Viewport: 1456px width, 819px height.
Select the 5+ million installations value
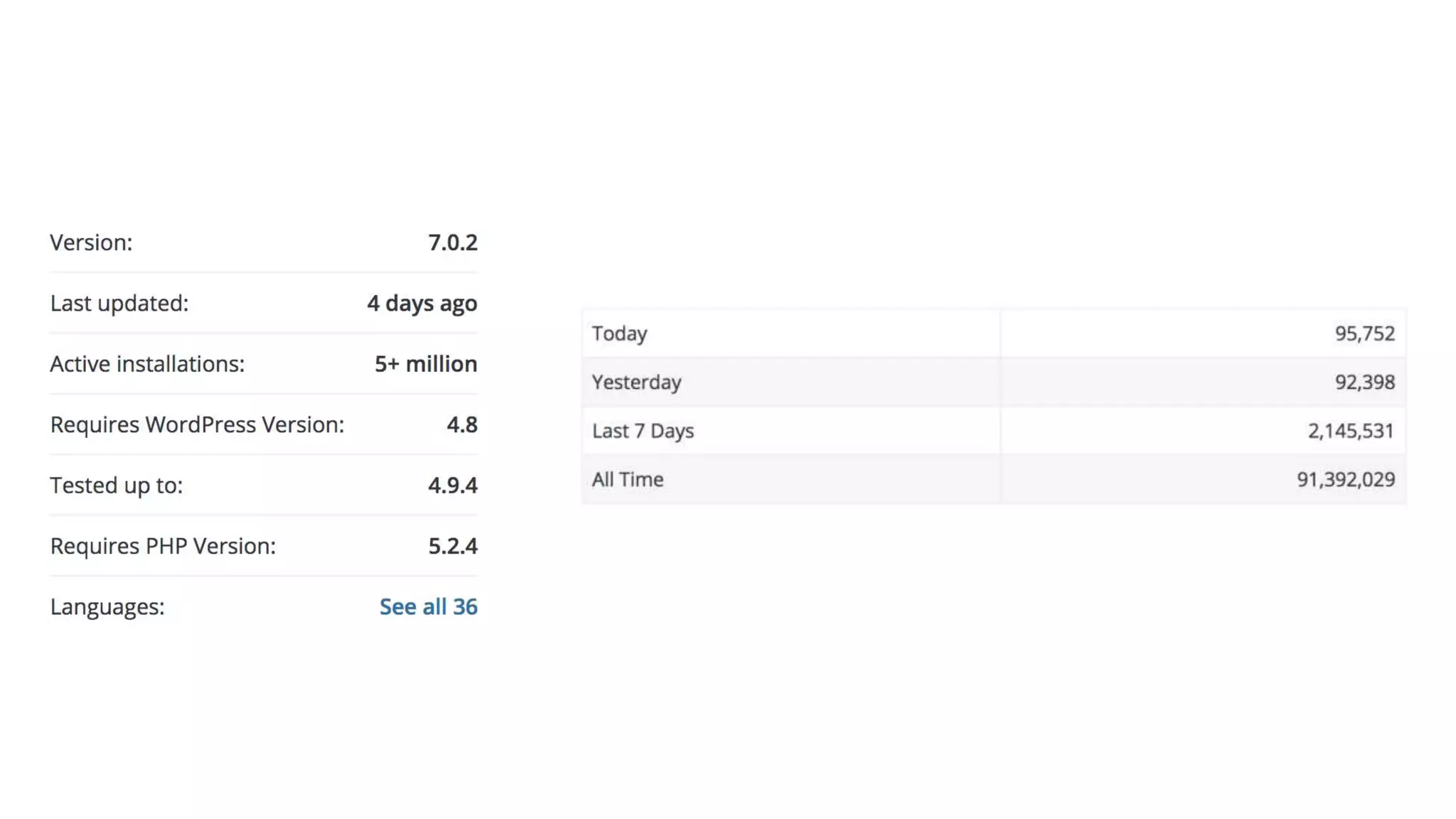point(426,364)
